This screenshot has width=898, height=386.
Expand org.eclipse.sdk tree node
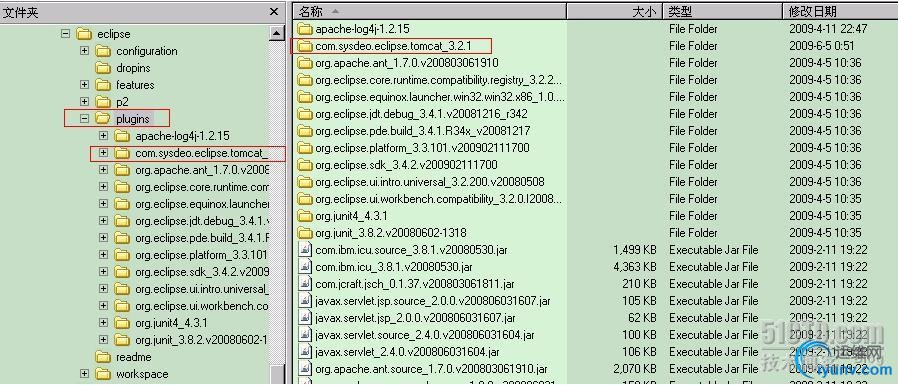(104, 272)
